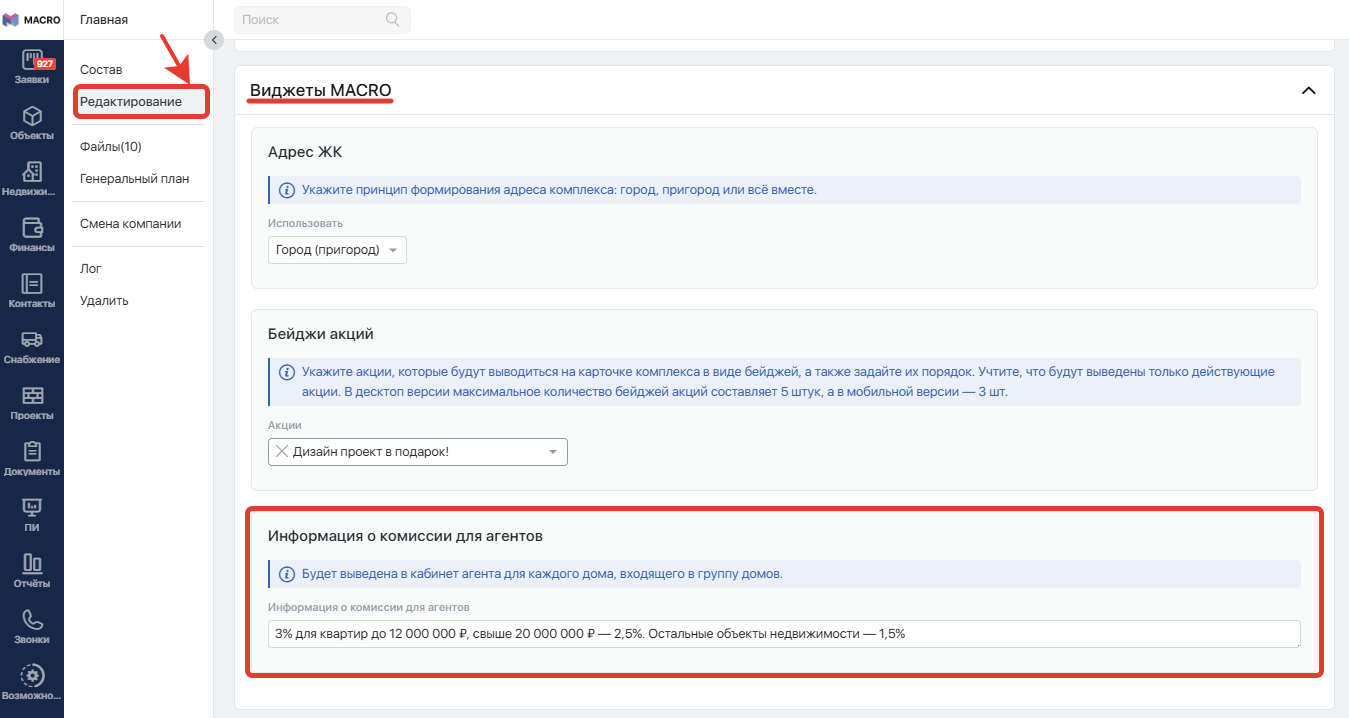Open Генеральный план menu item
Image resolution: width=1349 pixels, height=718 pixels.
134,179
